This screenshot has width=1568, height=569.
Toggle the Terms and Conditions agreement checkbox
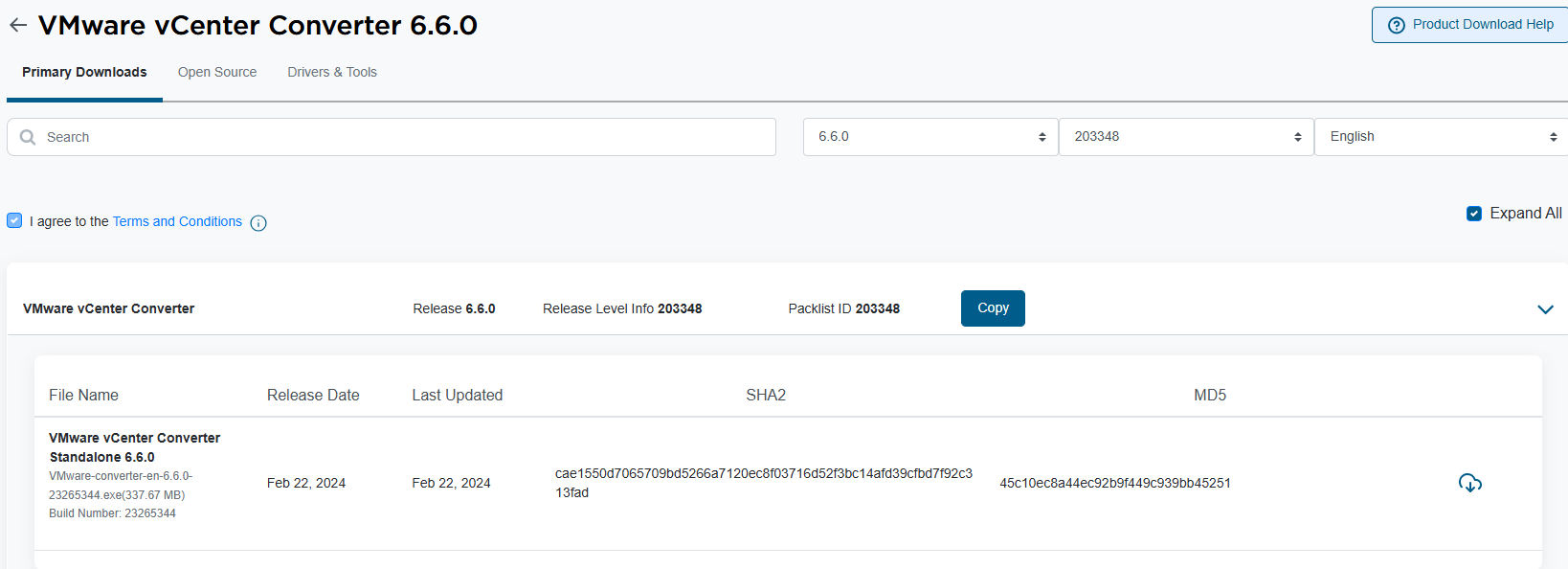click(14, 220)
